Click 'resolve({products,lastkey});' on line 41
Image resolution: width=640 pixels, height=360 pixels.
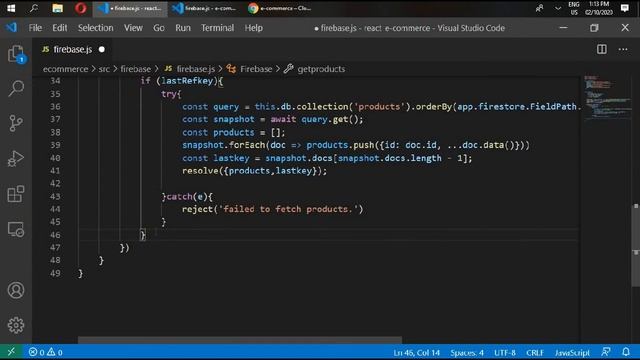point(255,171)
